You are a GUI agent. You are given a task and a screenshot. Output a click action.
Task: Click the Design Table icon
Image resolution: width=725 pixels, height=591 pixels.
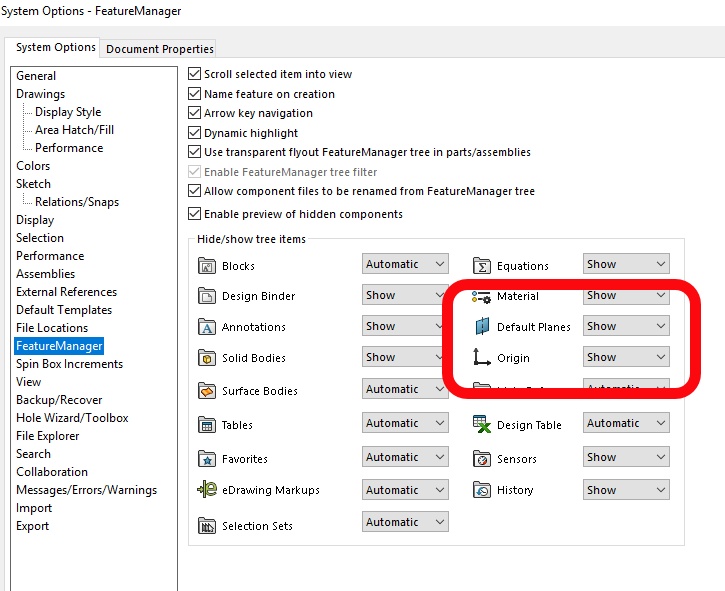click(482, 424)
